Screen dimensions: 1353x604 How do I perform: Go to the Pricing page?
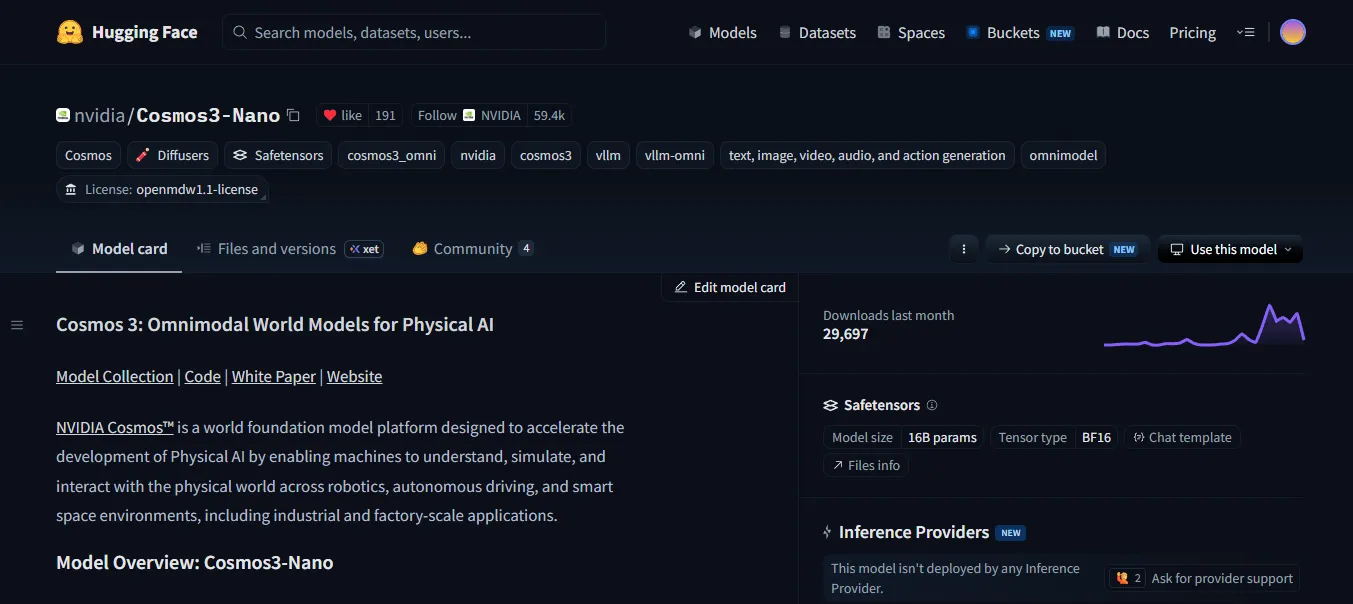1192,32
